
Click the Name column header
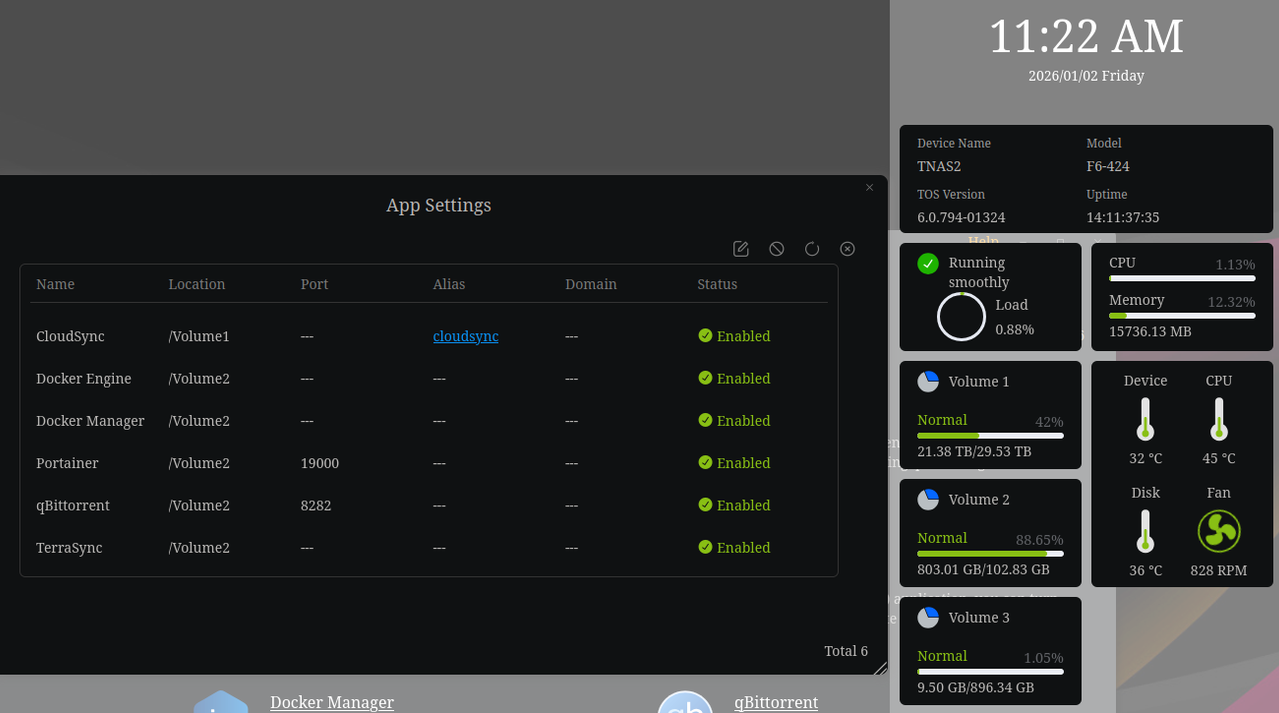tap(55, 284)
